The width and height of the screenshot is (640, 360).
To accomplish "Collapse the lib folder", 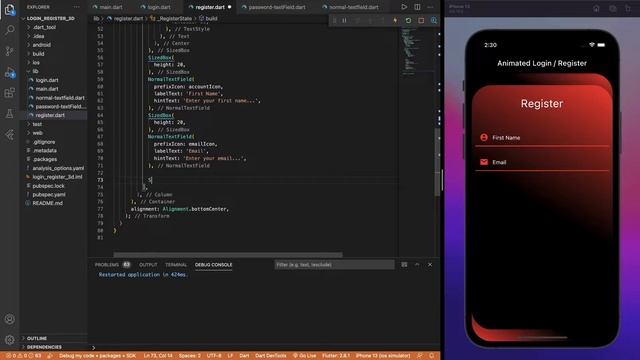I will [35, 71].
